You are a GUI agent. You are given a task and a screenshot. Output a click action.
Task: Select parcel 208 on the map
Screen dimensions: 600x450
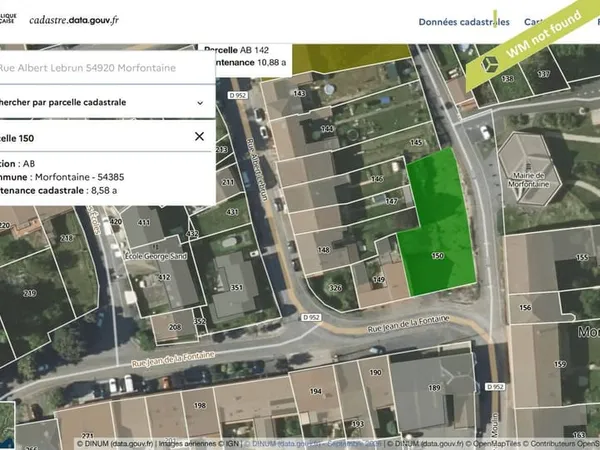coord(175,327)
